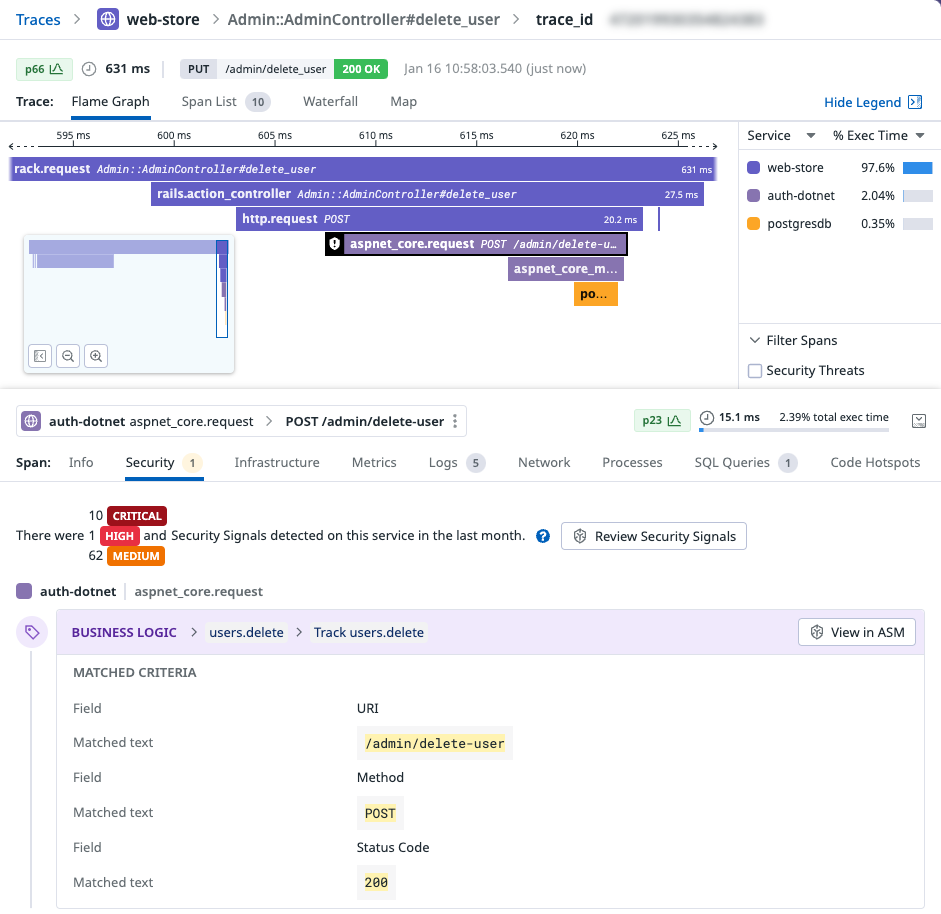This screenshot has width=941, height=914.
Task: Open the Map trace tab
Action: (403, 102)
